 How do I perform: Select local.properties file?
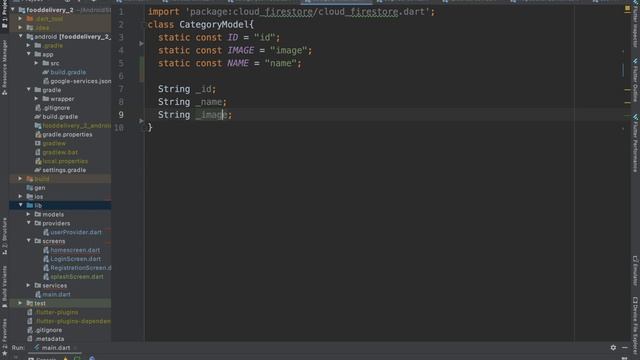pyautogui.click(x=61, y=161)
